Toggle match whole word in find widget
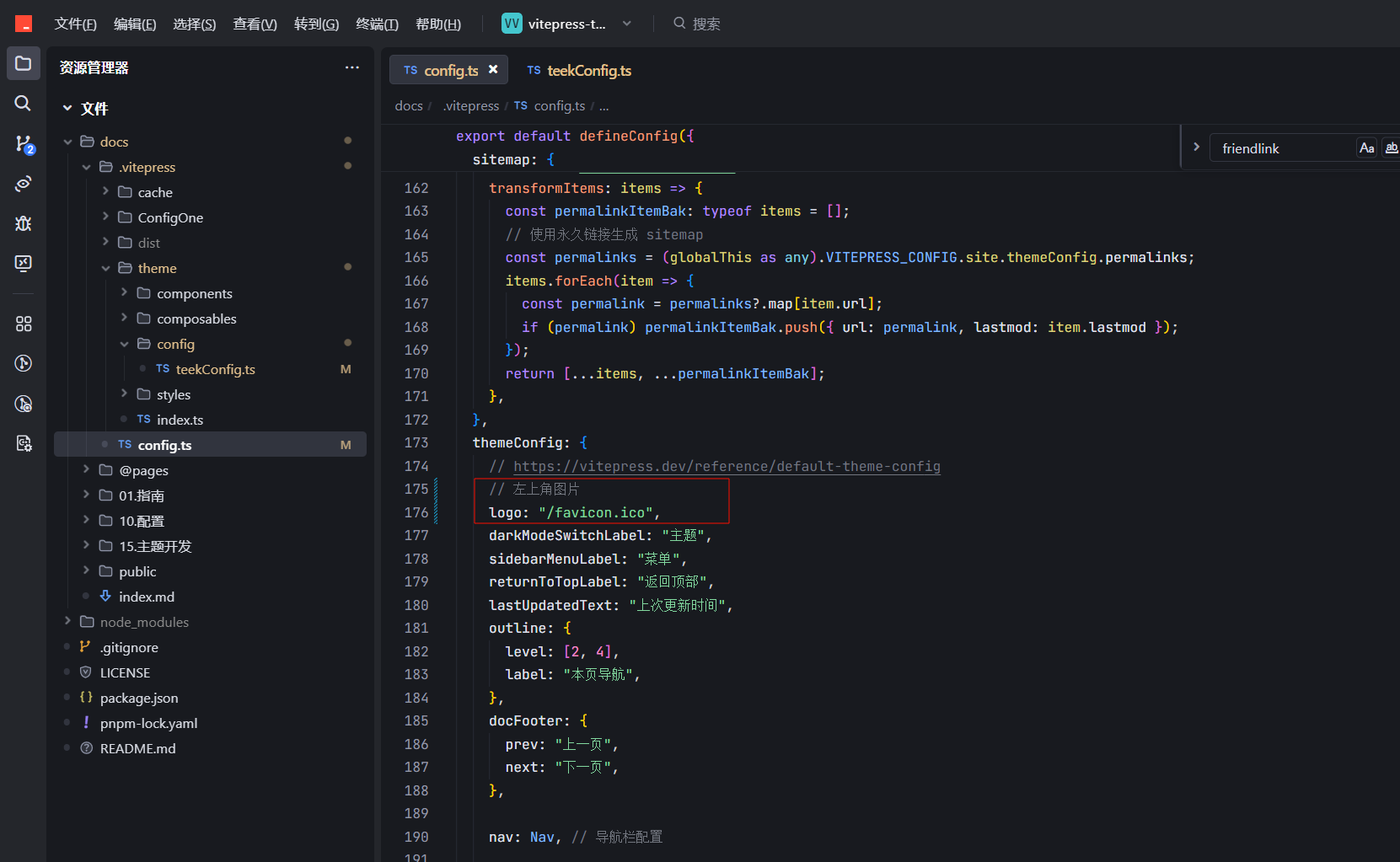Screen dimensions: 1400x862 point(1391,148)
